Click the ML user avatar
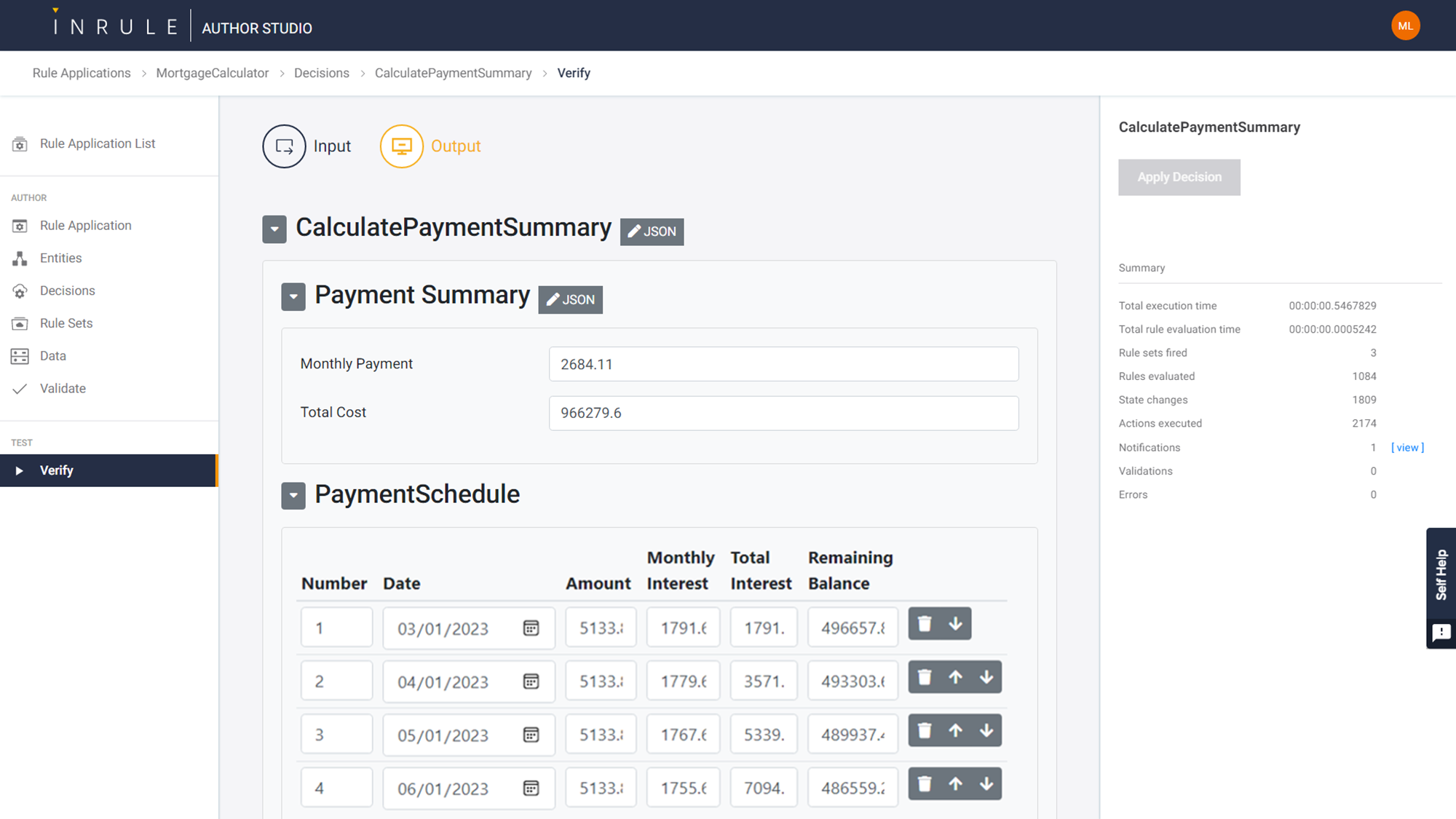Viewport: 1456px width, 819px height. [x=1405, y=26]
